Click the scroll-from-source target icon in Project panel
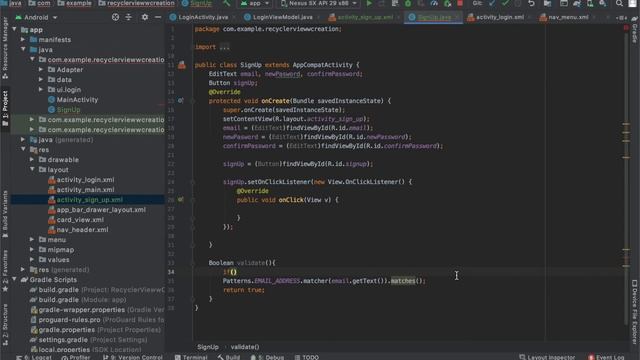 coord(116,17)
